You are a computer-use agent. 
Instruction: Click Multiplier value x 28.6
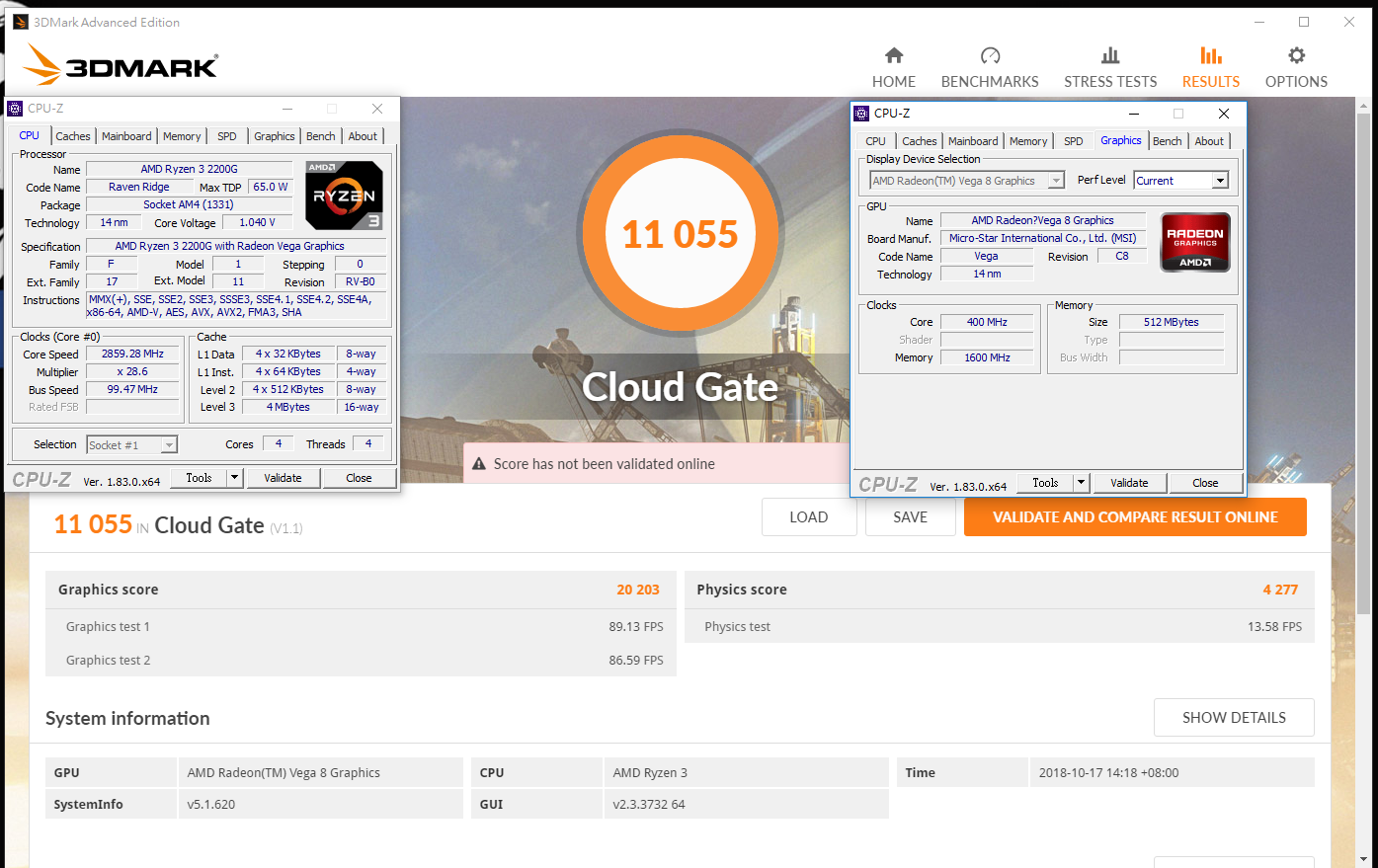pos(132,371)
